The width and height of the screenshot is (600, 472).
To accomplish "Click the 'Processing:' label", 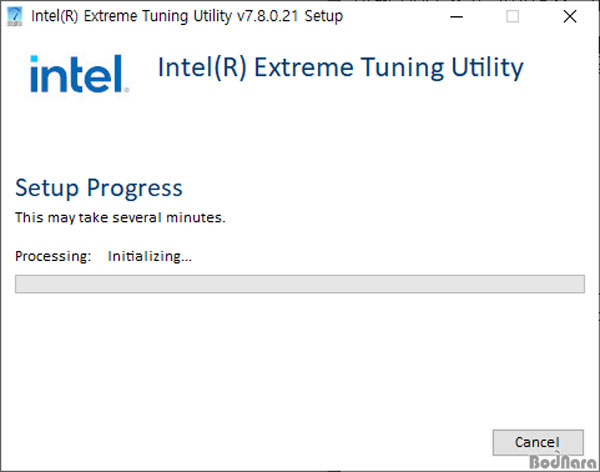I will click(53, 256).
